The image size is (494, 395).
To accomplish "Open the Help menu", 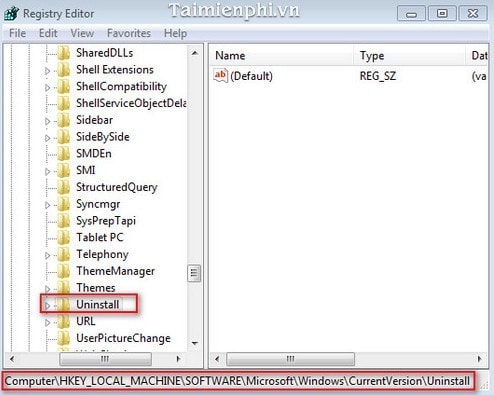I will (175, 33).
